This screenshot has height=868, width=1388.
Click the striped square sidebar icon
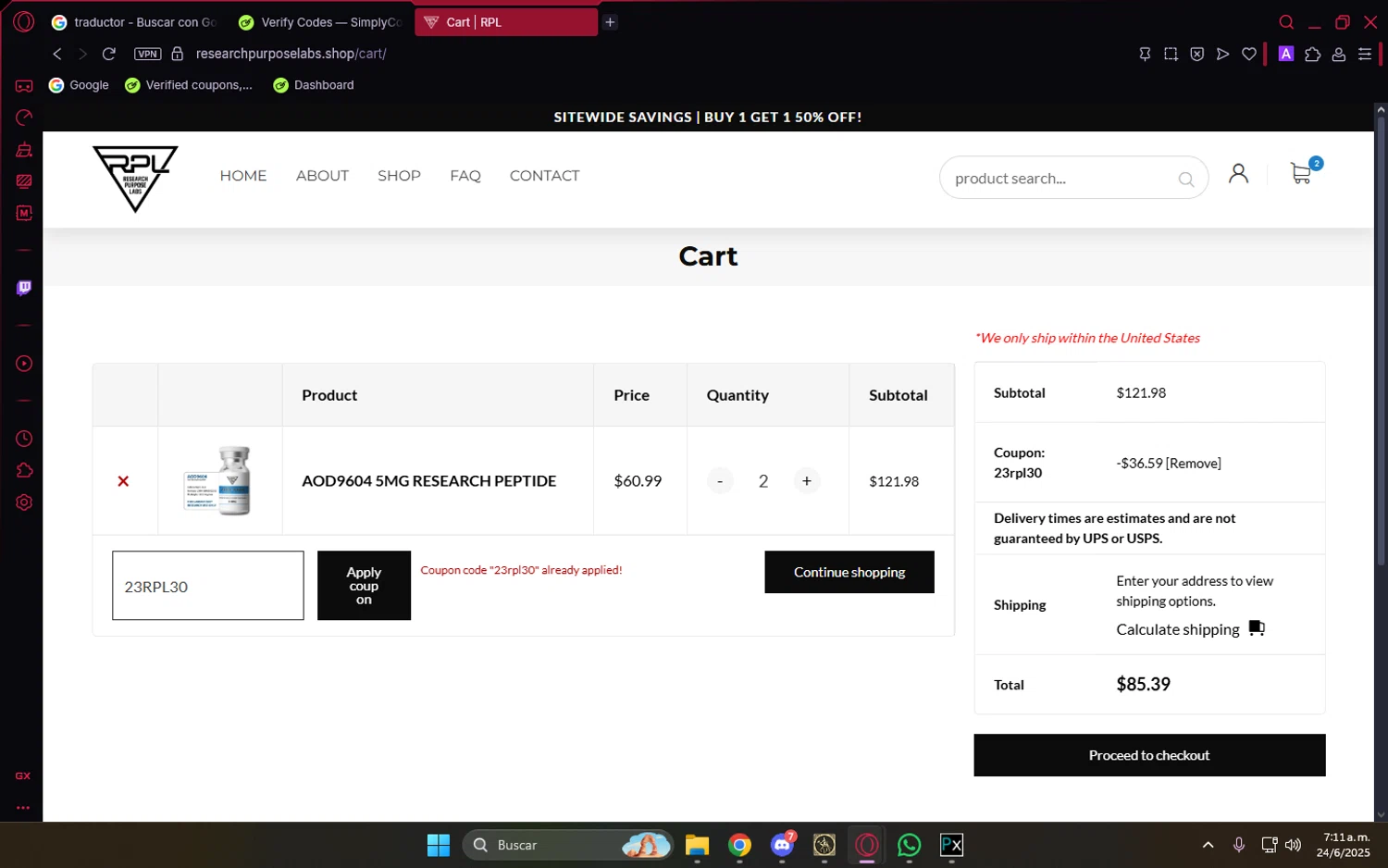click(24, 181)
